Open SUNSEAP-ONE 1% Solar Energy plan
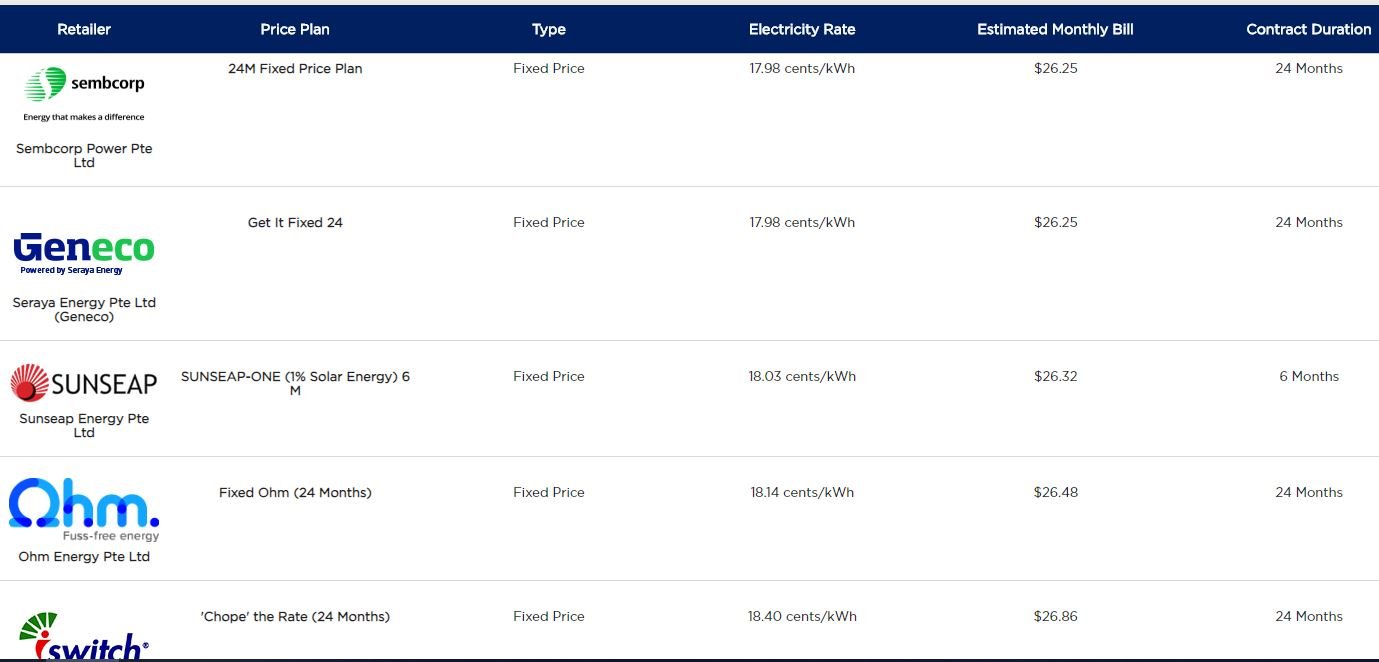The image size is (1379, 662). 295,383
